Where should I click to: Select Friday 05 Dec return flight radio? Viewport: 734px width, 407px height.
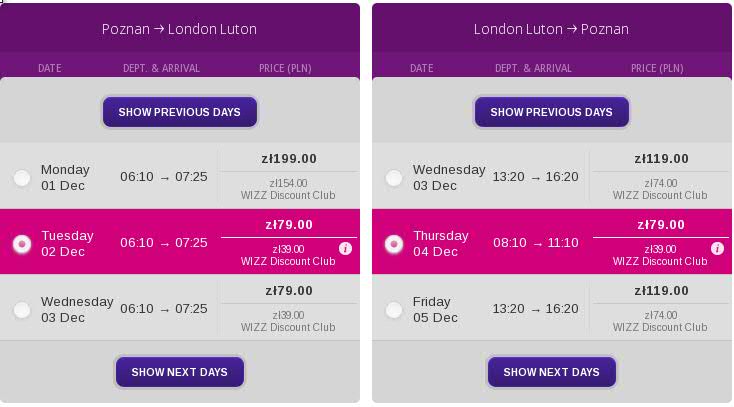pos(394,310)
